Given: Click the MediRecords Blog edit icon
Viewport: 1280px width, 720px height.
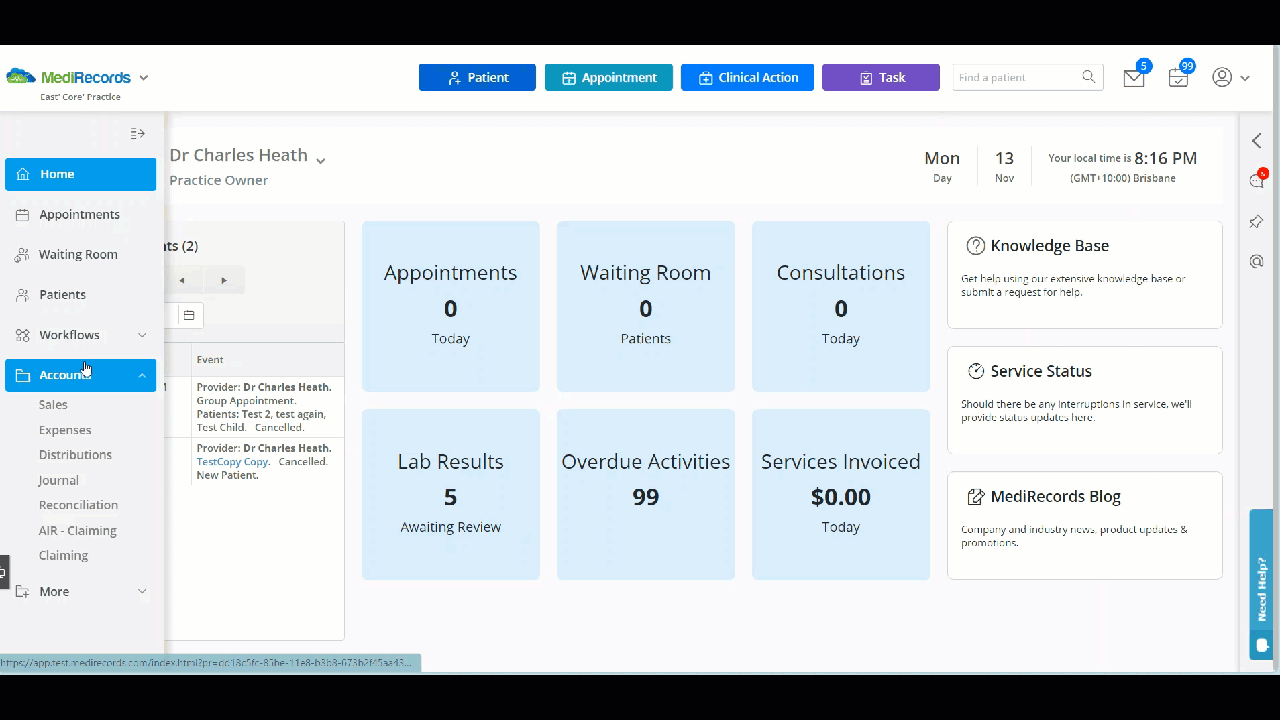Looking at the screenshot, I should coord(976,497).
